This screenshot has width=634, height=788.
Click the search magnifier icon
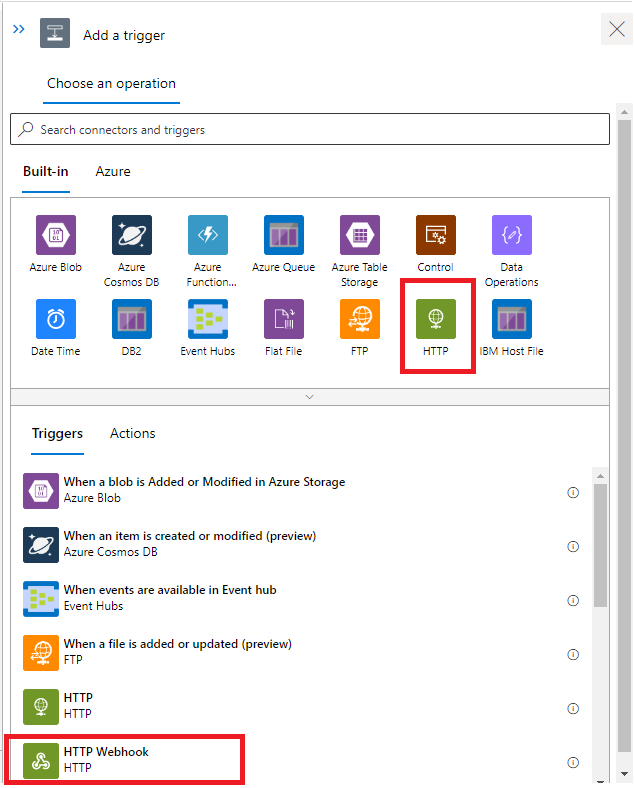[26, 129]
